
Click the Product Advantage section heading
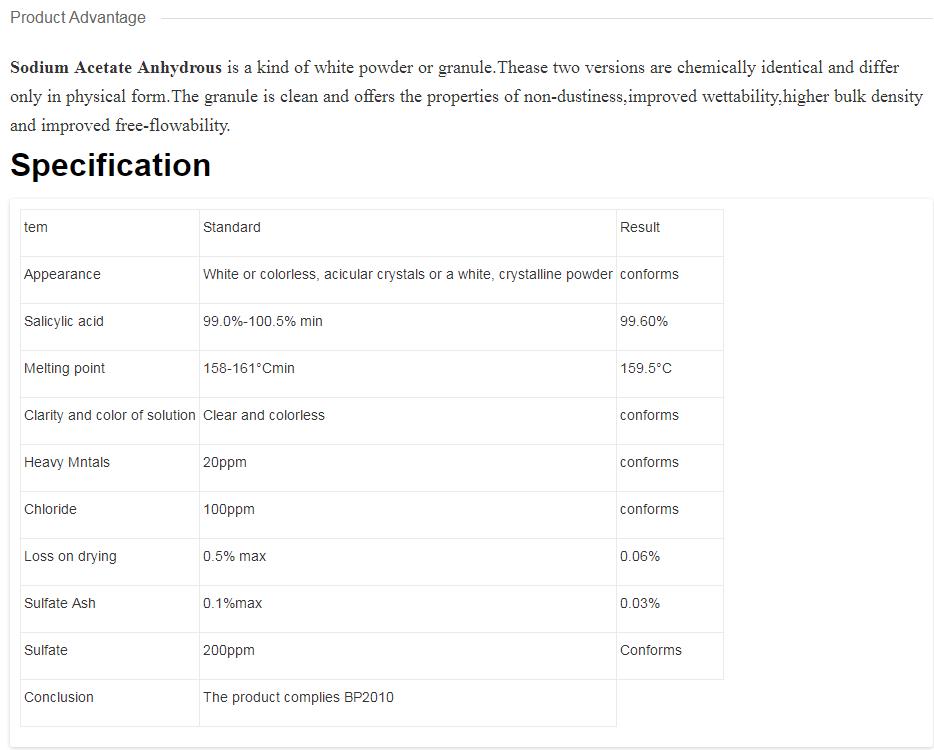[78, 18]
